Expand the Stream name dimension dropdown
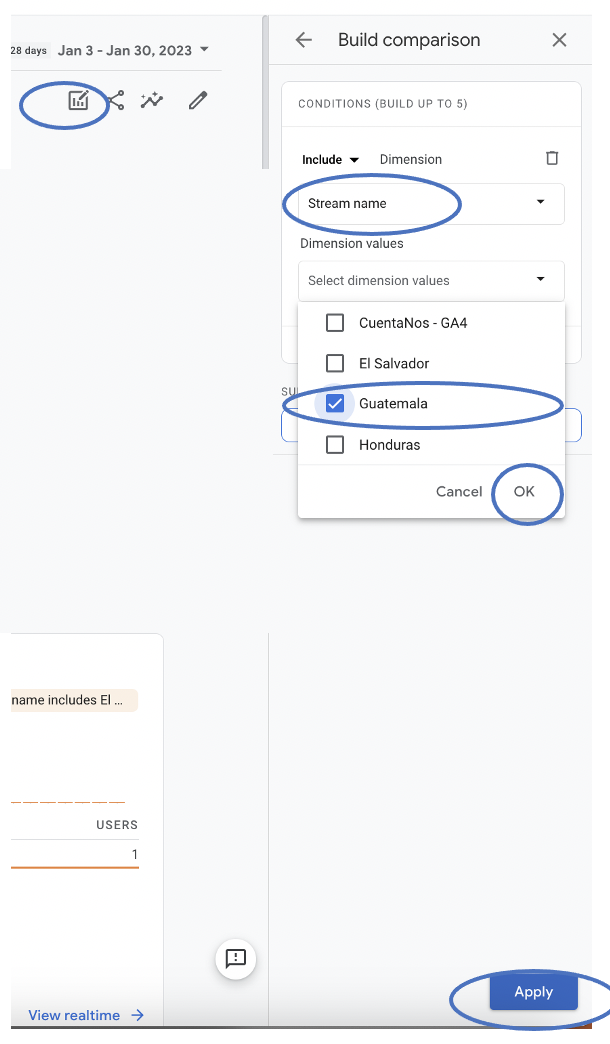Image resolution: width=610 pixels, height=1044 pixels. point(431,203)
